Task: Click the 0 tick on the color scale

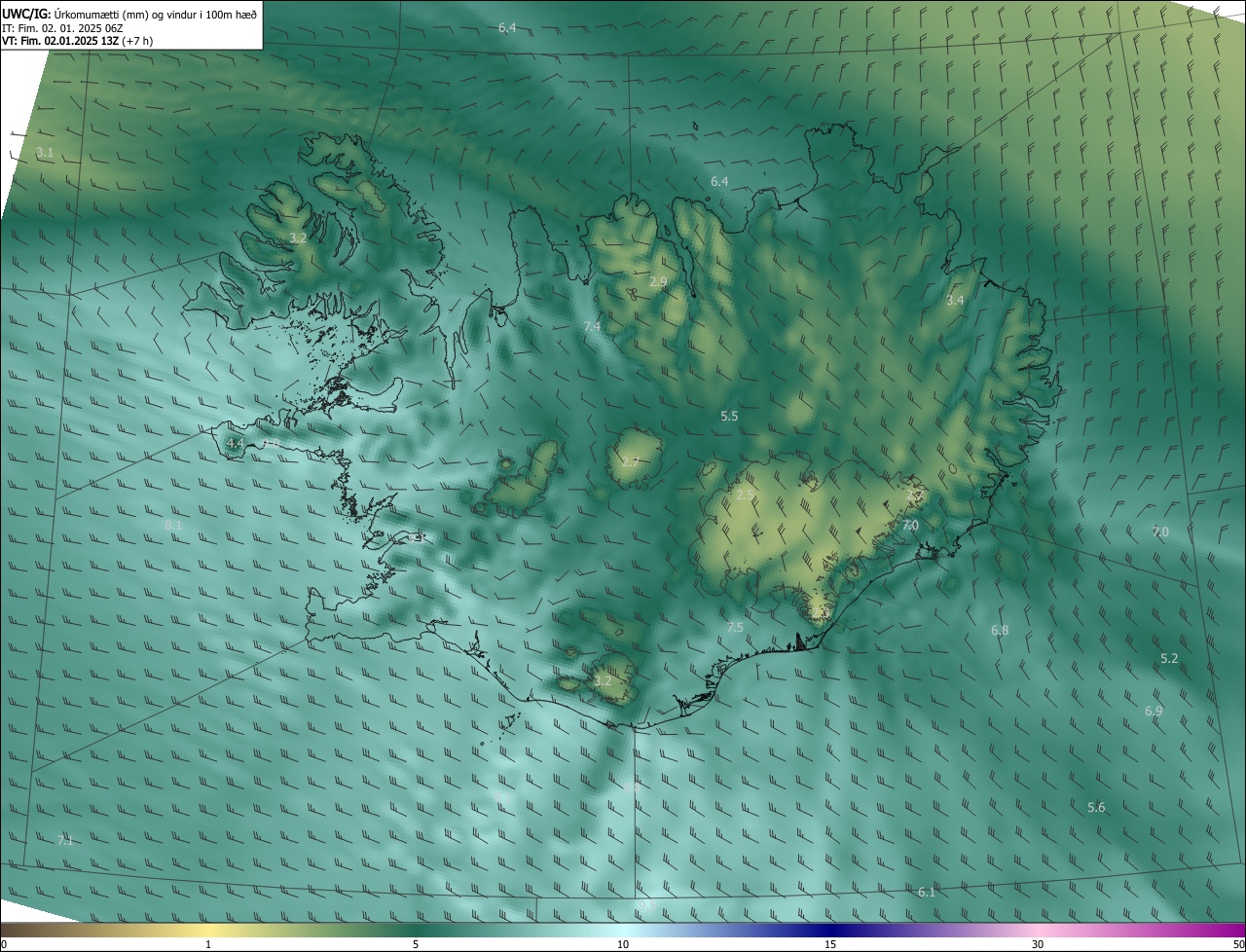Action: click(4, 945)
